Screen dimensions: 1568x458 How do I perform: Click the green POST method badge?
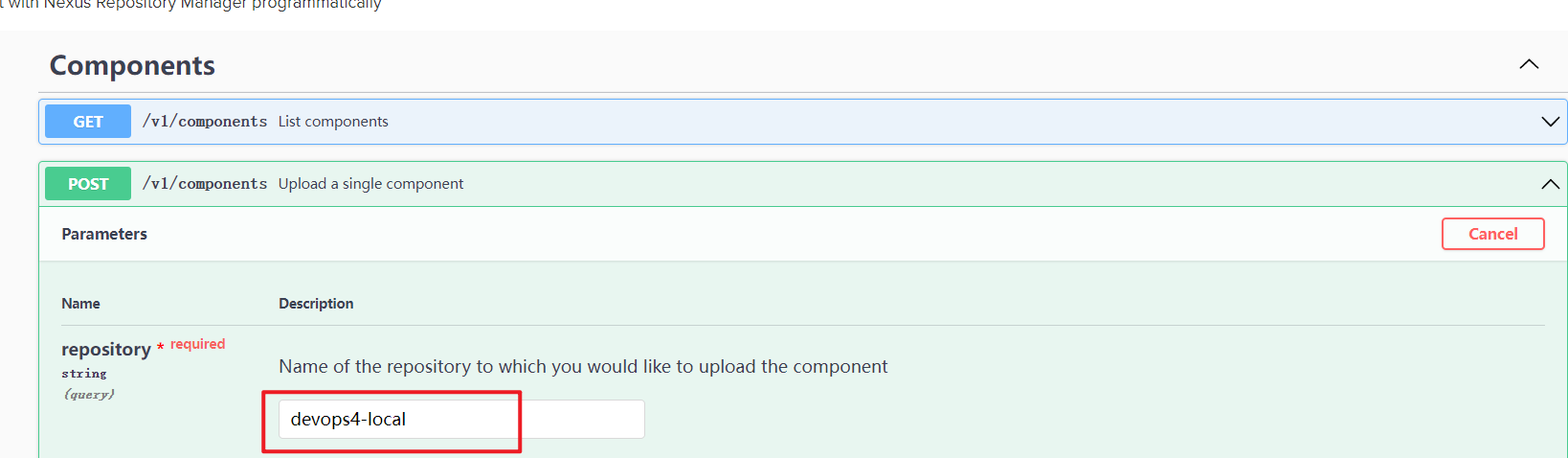coord(88,184)
